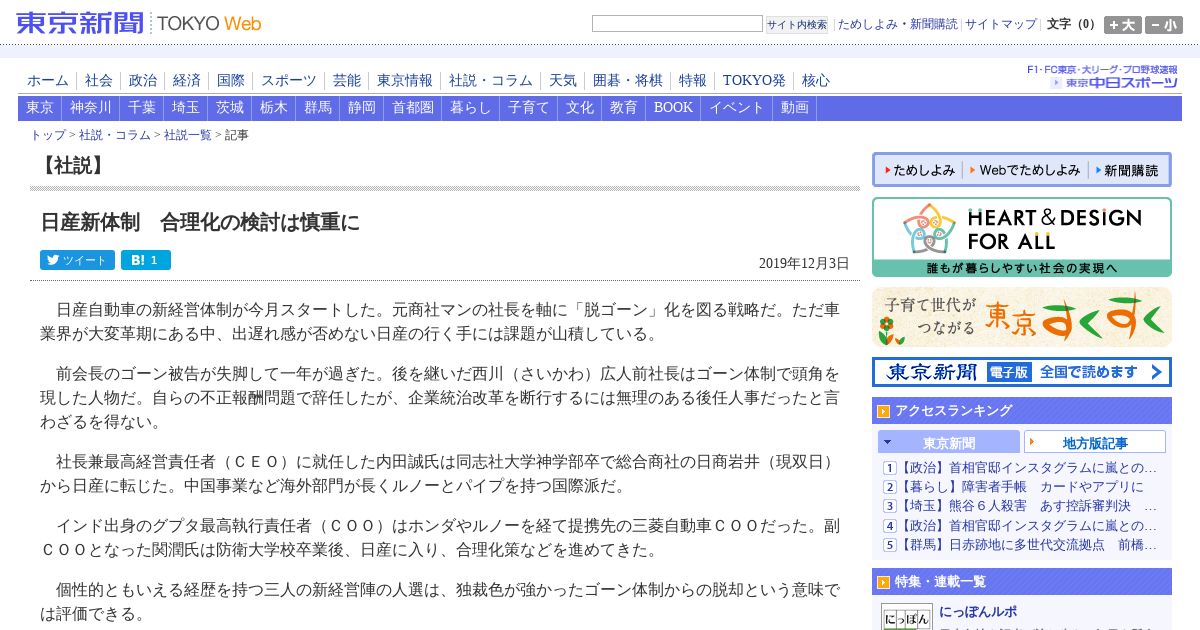Open the HEART & DESIGN FOR ALL banner
This screenshot has height=630, width=1200.
(1022, 237)
